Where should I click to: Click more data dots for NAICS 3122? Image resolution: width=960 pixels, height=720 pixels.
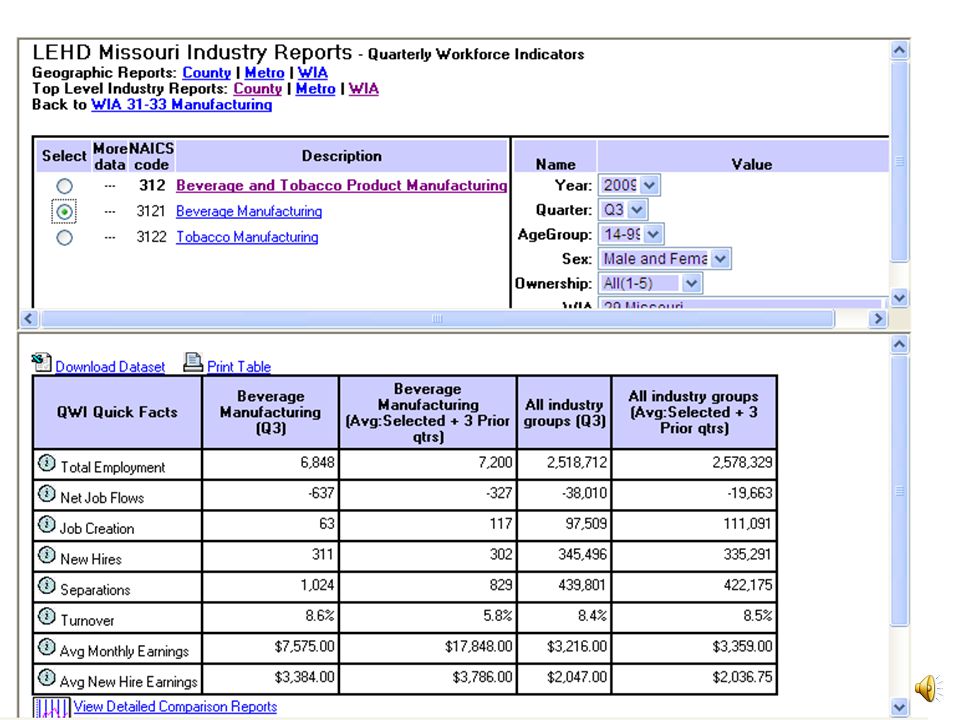tap(110, 238)
